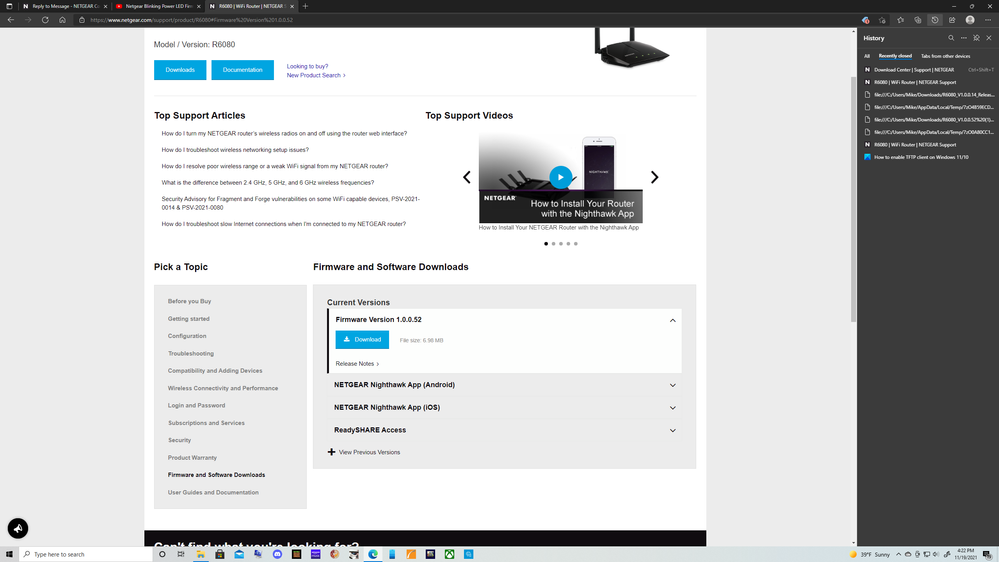Screen dimensions: 999x562
Task: Download firmware version 1.0.0.52
Action: 362,340
